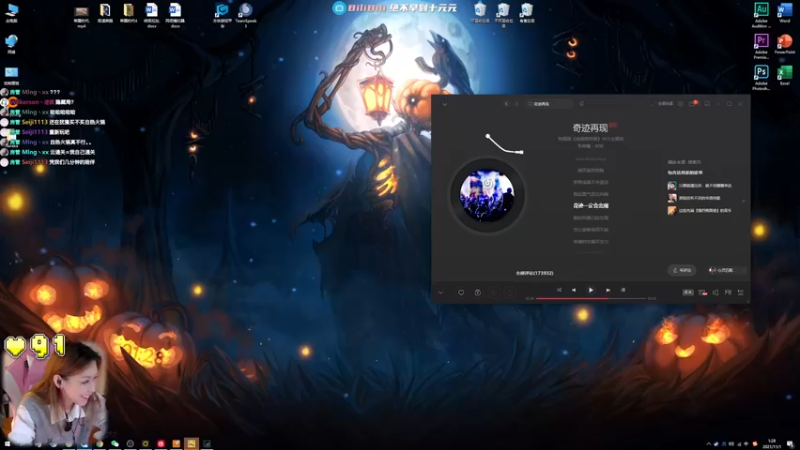
Task: Open the listen together icon
Action: (x=728, y=292)
